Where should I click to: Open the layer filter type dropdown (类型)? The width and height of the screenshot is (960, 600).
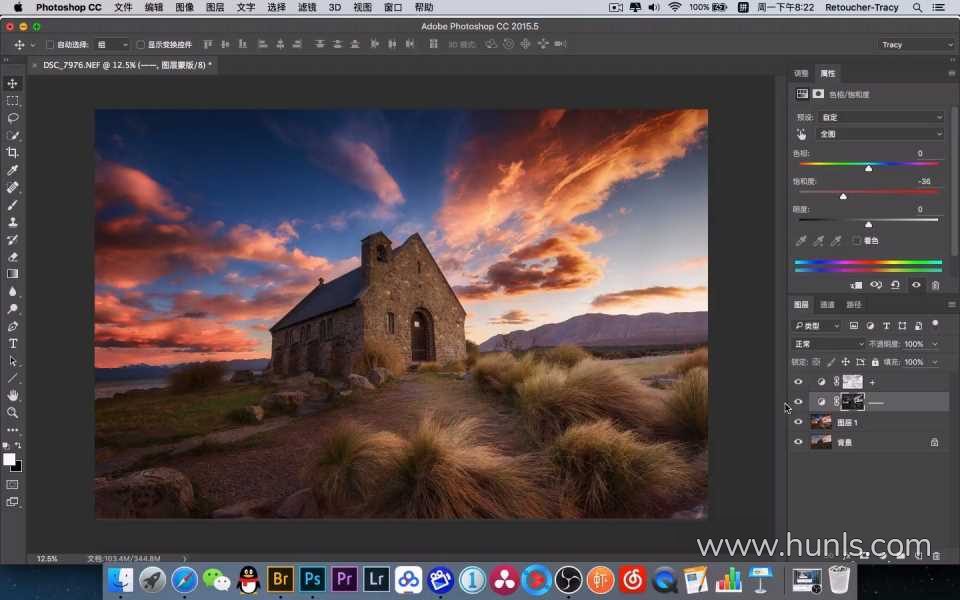[x=817, y=326]
